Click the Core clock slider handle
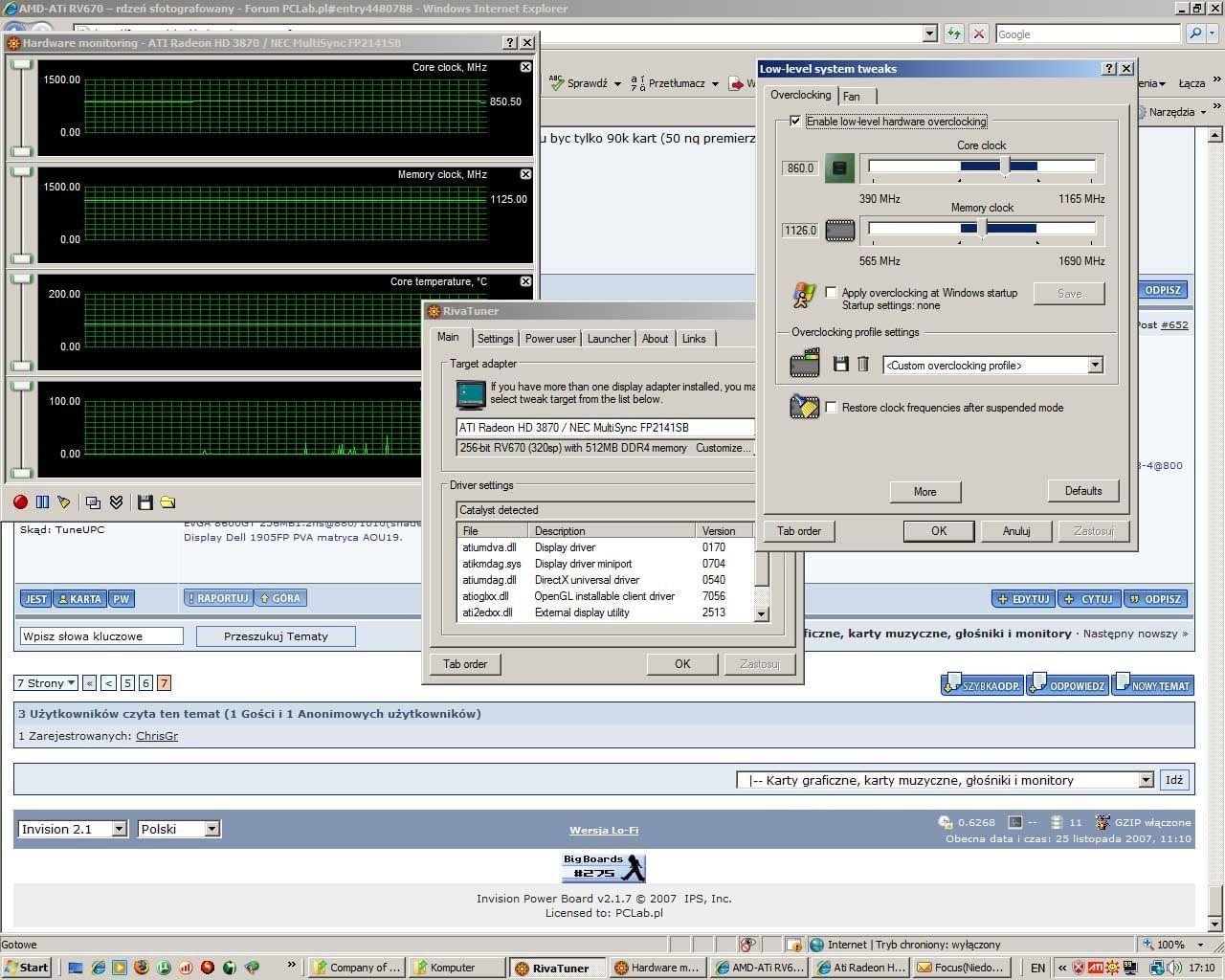The image size is (1225, 980). point(1005,166)
